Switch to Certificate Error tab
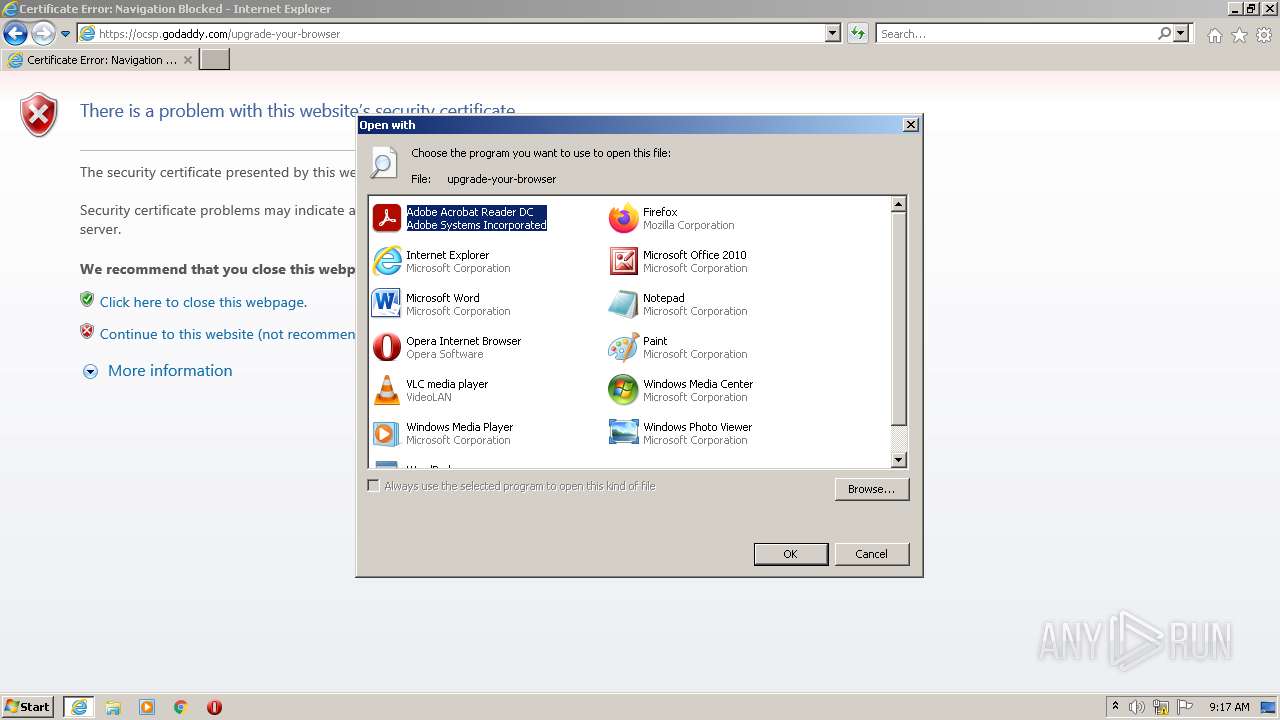The width and height of the screenshot is (1280, 720). coord(100,60)
